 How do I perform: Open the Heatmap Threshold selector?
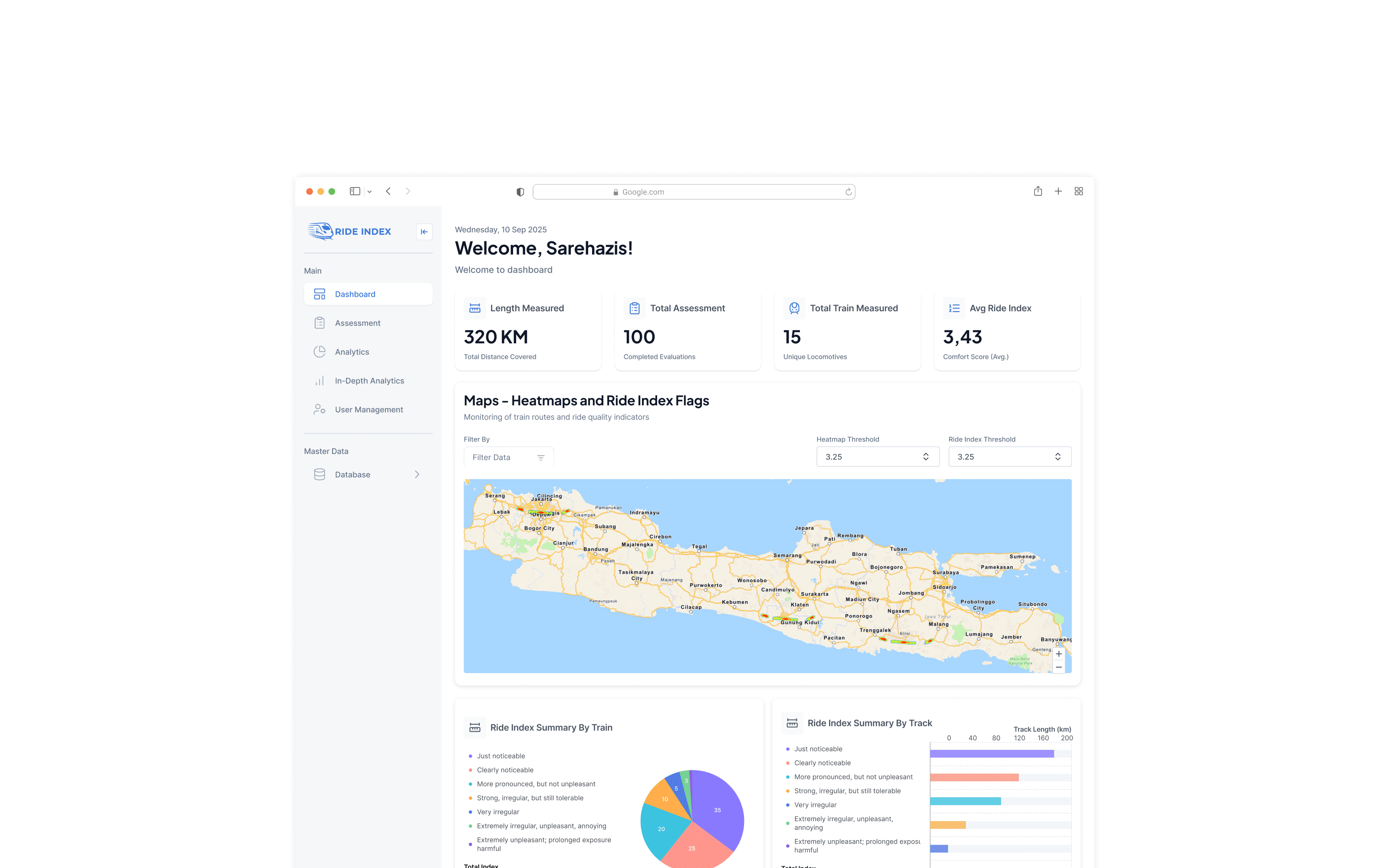click(878, 457)
